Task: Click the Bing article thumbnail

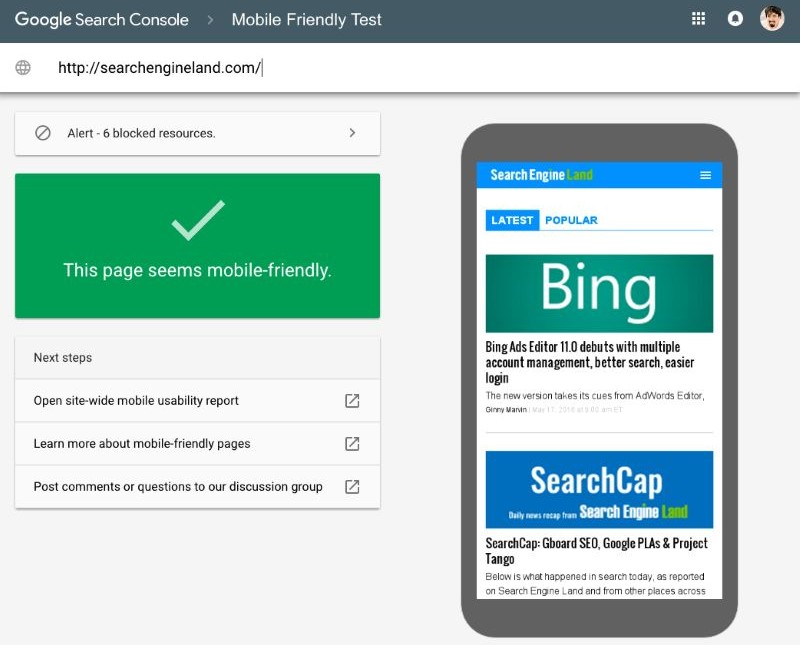Action: coord(599,293)
